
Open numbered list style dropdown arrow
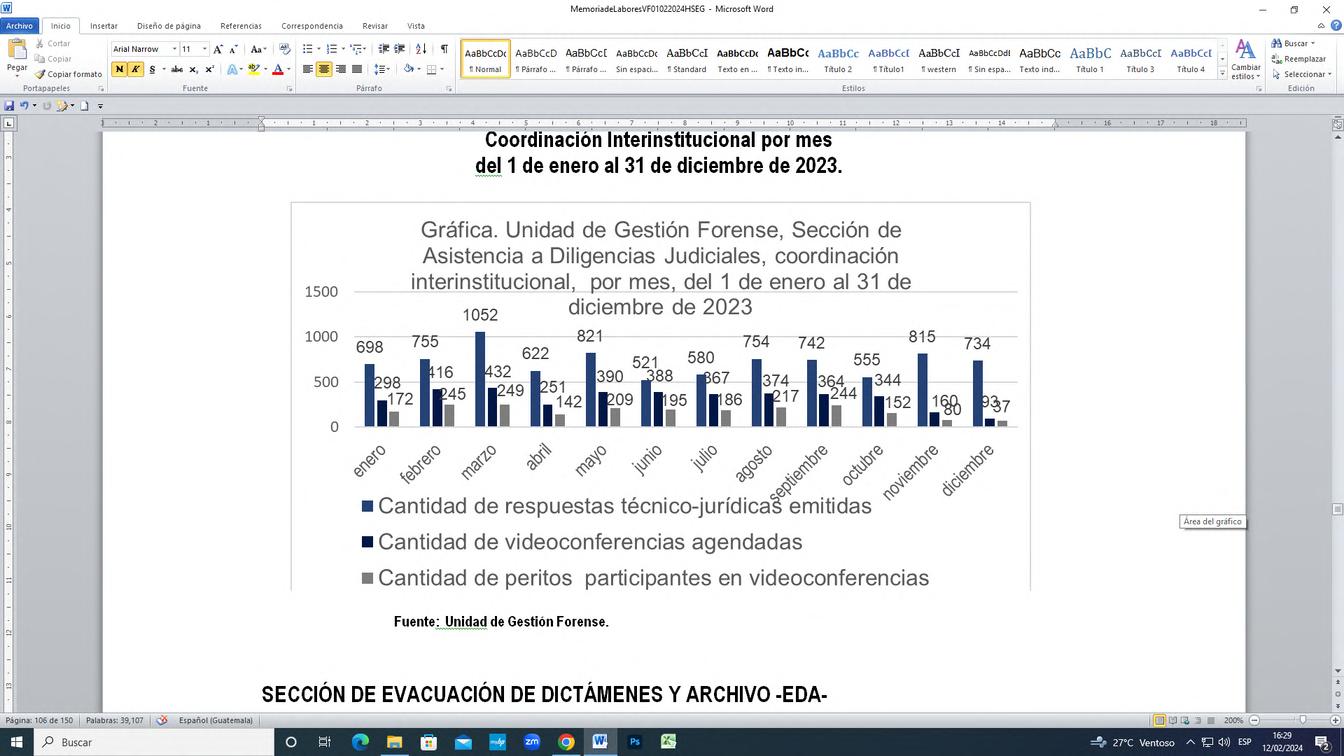[342, 49]
